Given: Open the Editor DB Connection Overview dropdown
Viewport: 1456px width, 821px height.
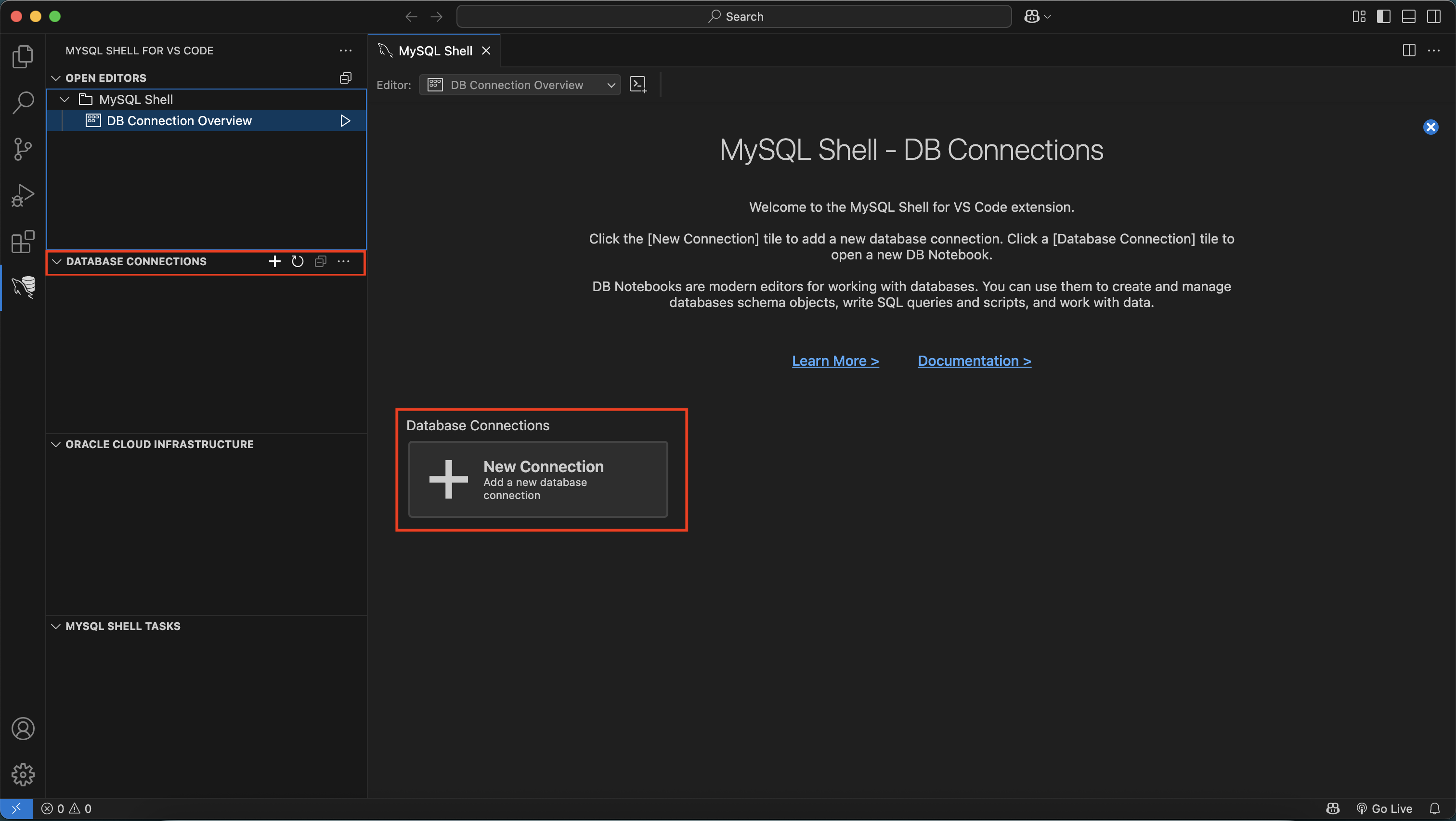Looking at the screenshot, I should 520,85.
